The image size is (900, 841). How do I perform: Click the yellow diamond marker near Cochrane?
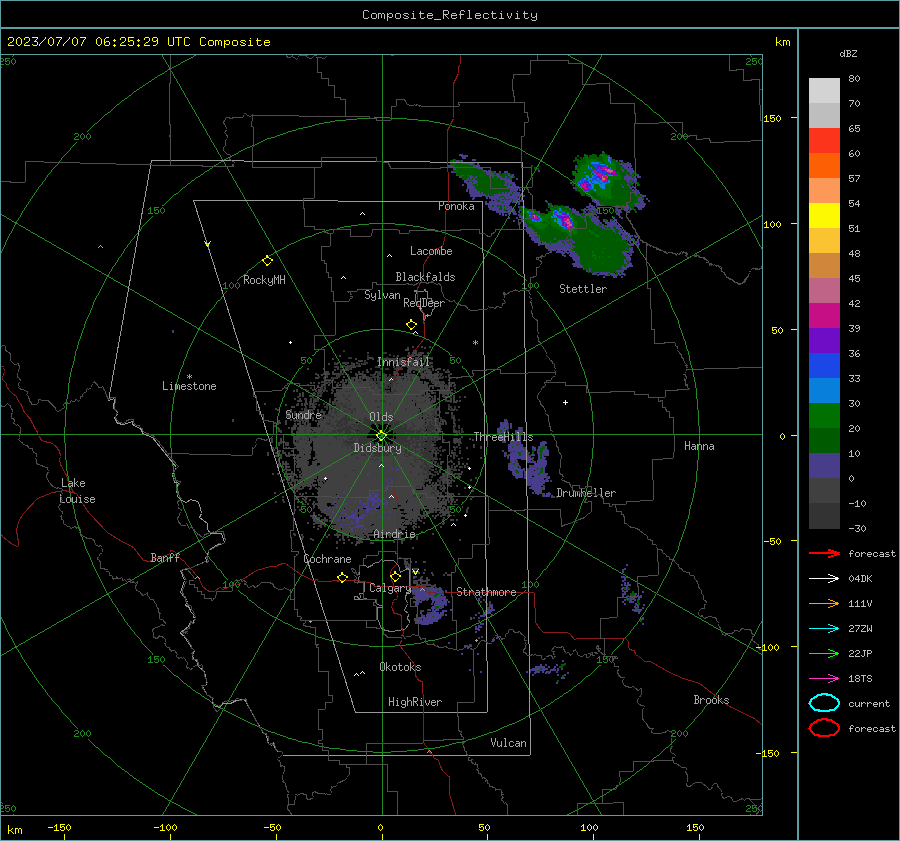click(x=342, y=578)
